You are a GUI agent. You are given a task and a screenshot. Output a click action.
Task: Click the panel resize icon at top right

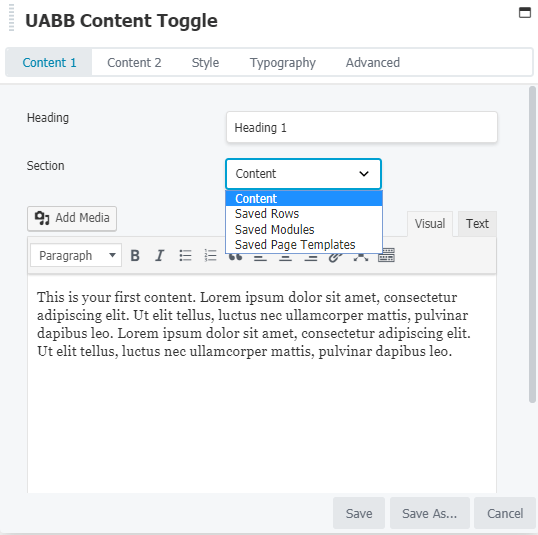point(525,13)
